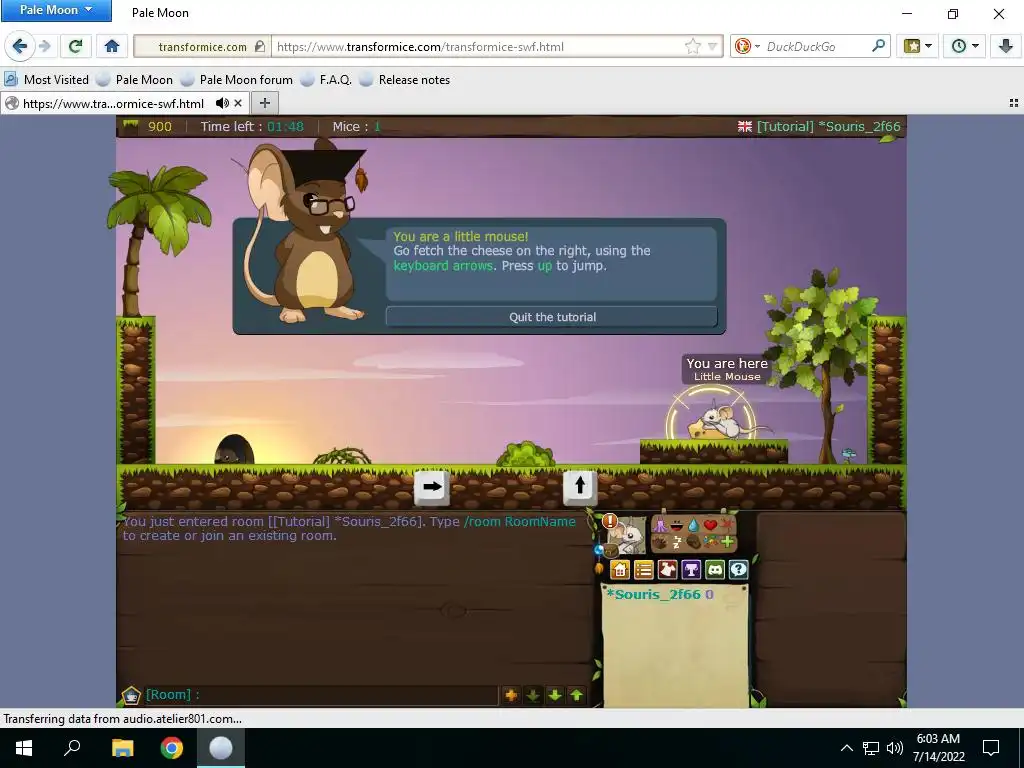Screen dimensions: 1024x768
Task: Click the facepalm brown fist emote
Action: point(694,541)
